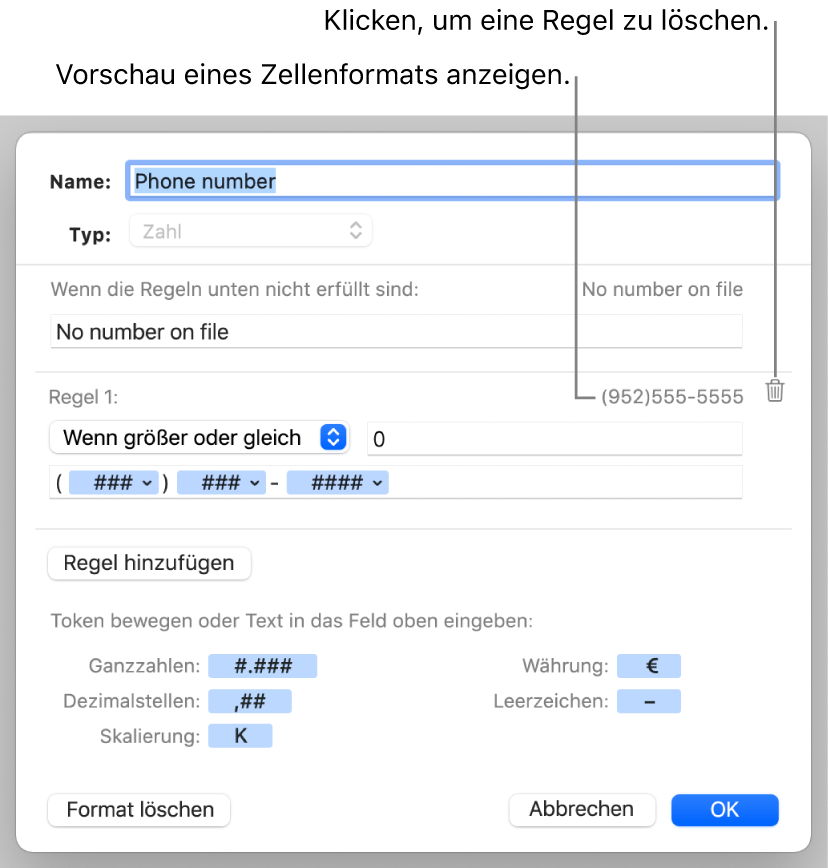Click the Ganzzahlen #.### token
This screenshot has width=828, height=868.
pyautogui.click(x=261, y=667)
